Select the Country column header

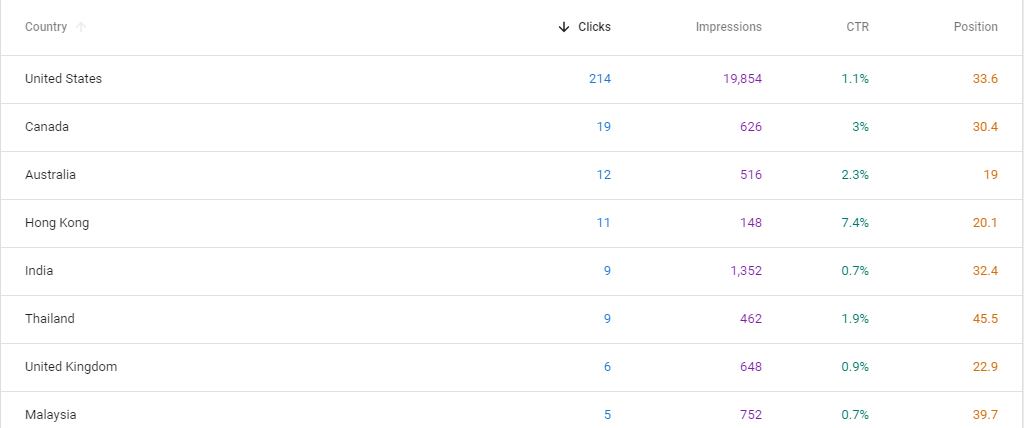pos(46,27)
